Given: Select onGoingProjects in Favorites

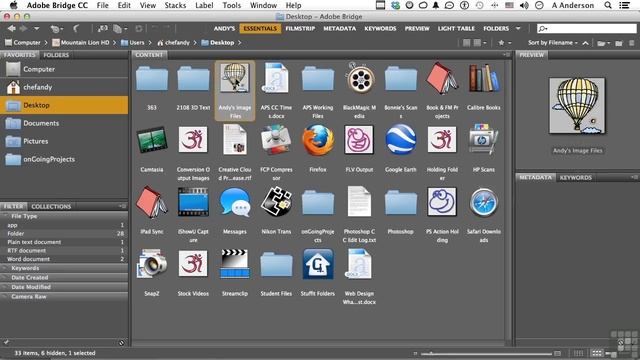Looking at the screenshot, I should pyautogui.click(x=64, y=159).
